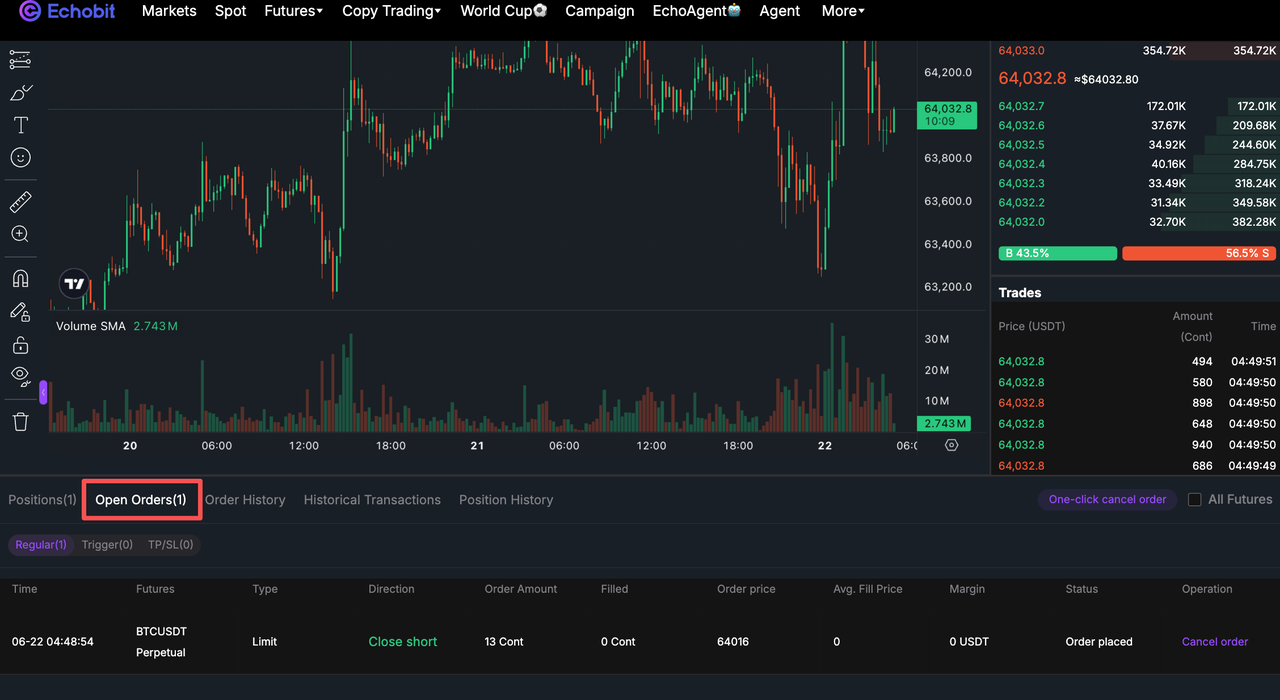Remove drawings with the trash icon
The width and height of the screenshot is (1280, 700).
tap(20, 421)
